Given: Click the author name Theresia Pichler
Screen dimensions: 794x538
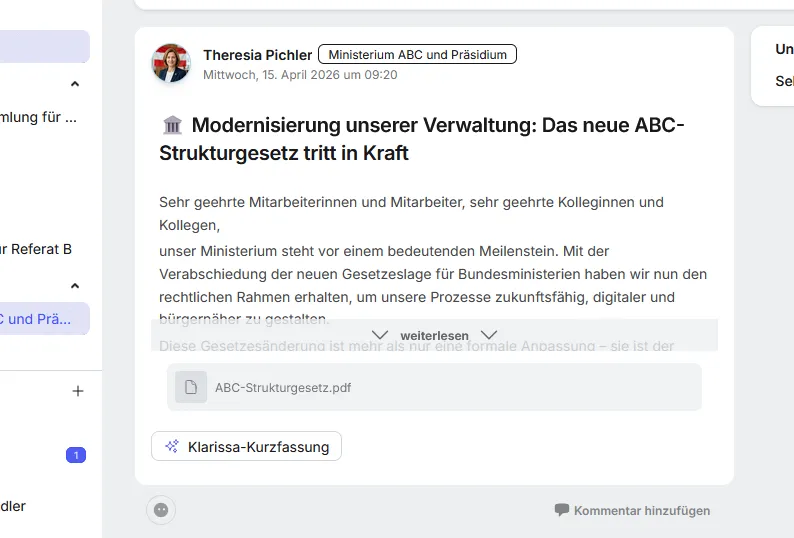Looking at the screenshot, I should click(x=257, y=55).
